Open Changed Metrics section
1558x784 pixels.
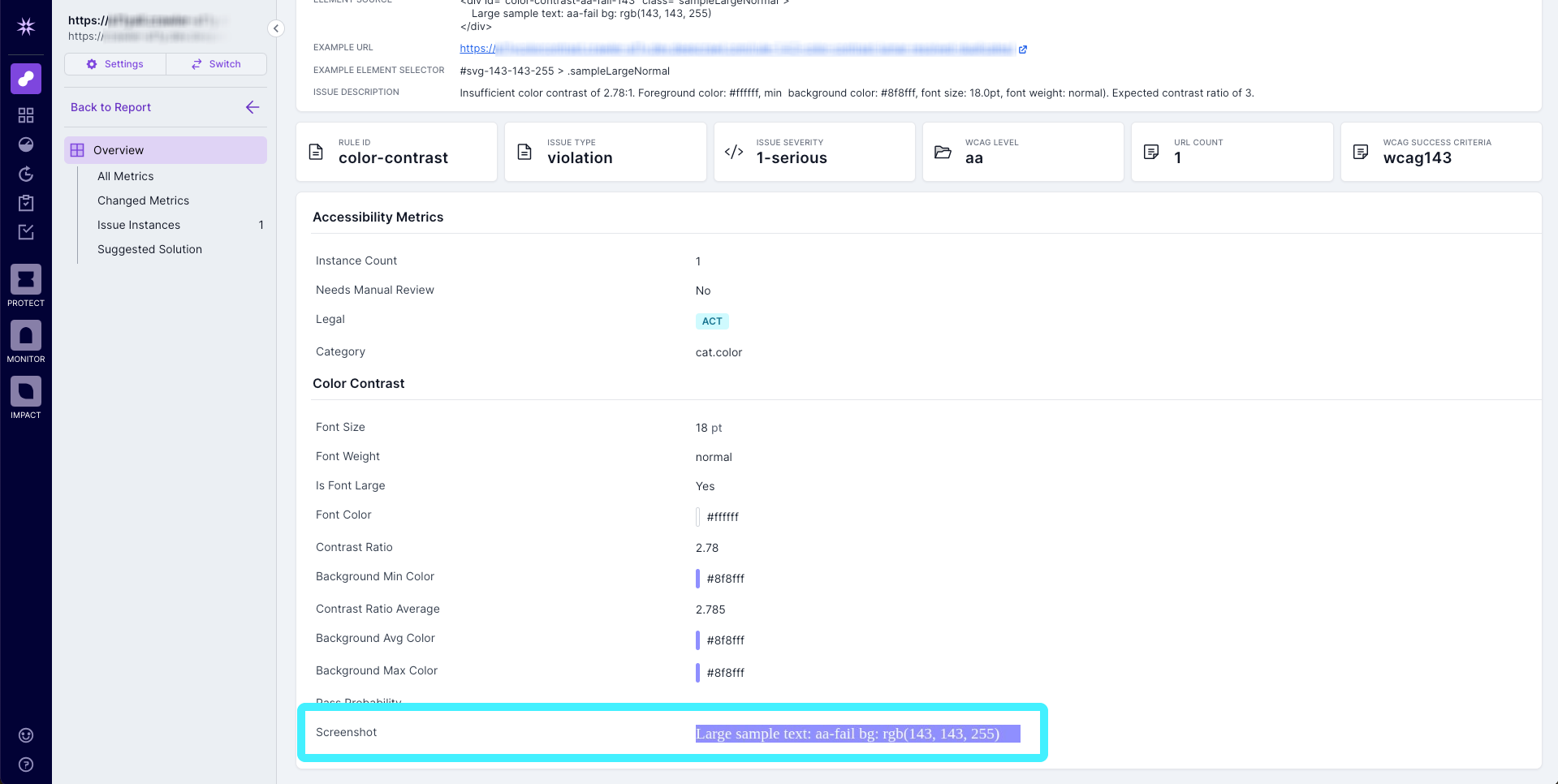(143, 200)
